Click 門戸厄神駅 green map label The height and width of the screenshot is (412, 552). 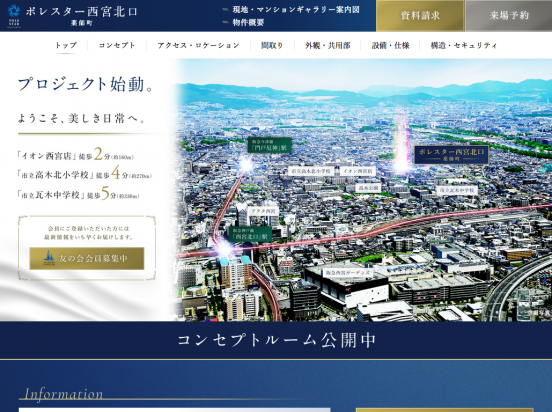click(x=270, y=145)
